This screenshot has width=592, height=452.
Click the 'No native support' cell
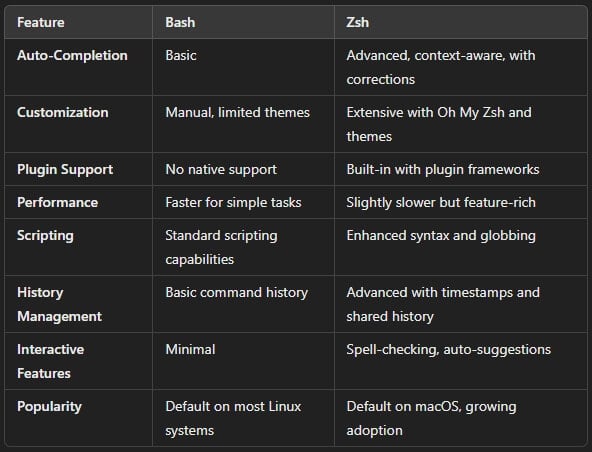tap(221, 170)
